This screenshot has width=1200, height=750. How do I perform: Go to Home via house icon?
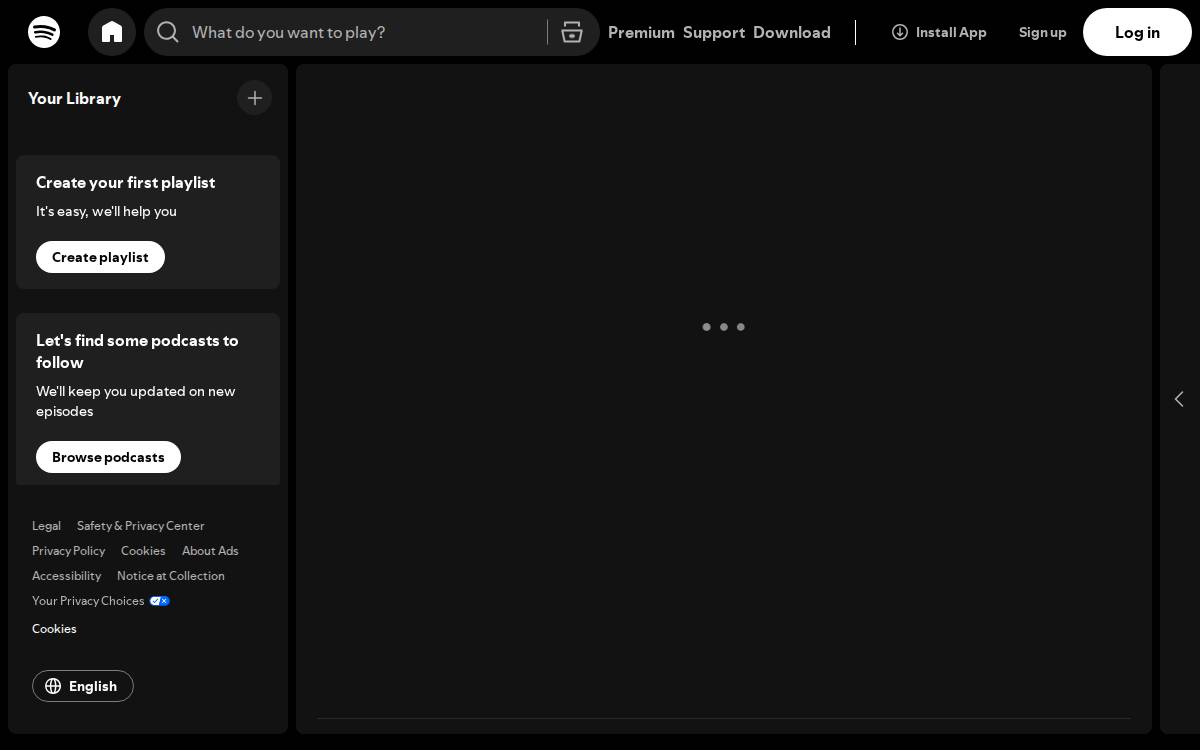tap(112, 32)
